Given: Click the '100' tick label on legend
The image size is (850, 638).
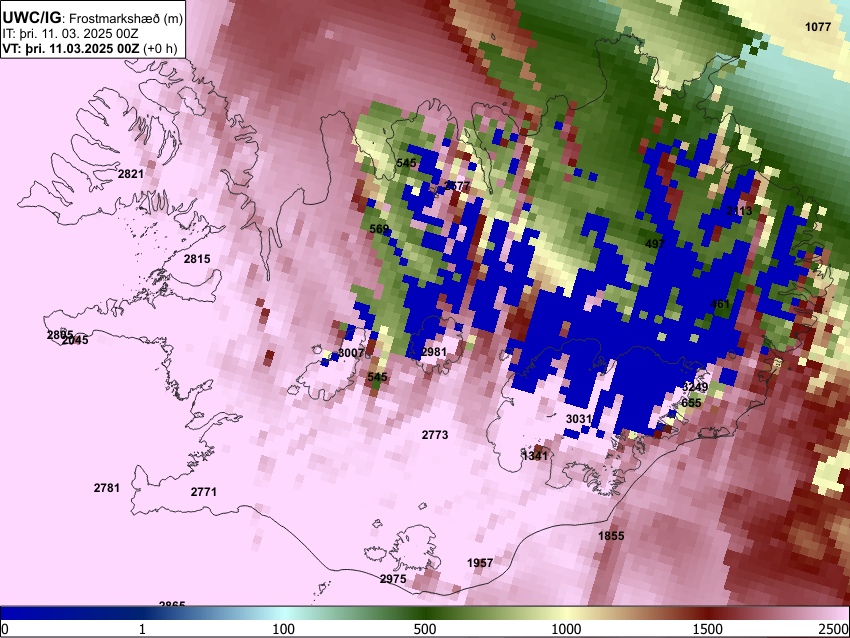Looking at the screenshot, I should (284, 629).
